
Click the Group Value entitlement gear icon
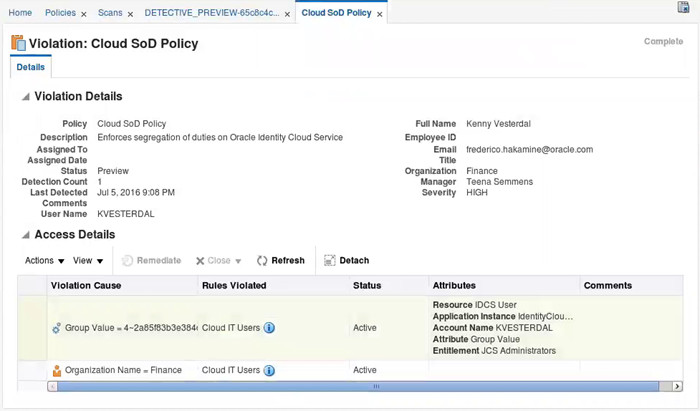click(x=56, y=328)
